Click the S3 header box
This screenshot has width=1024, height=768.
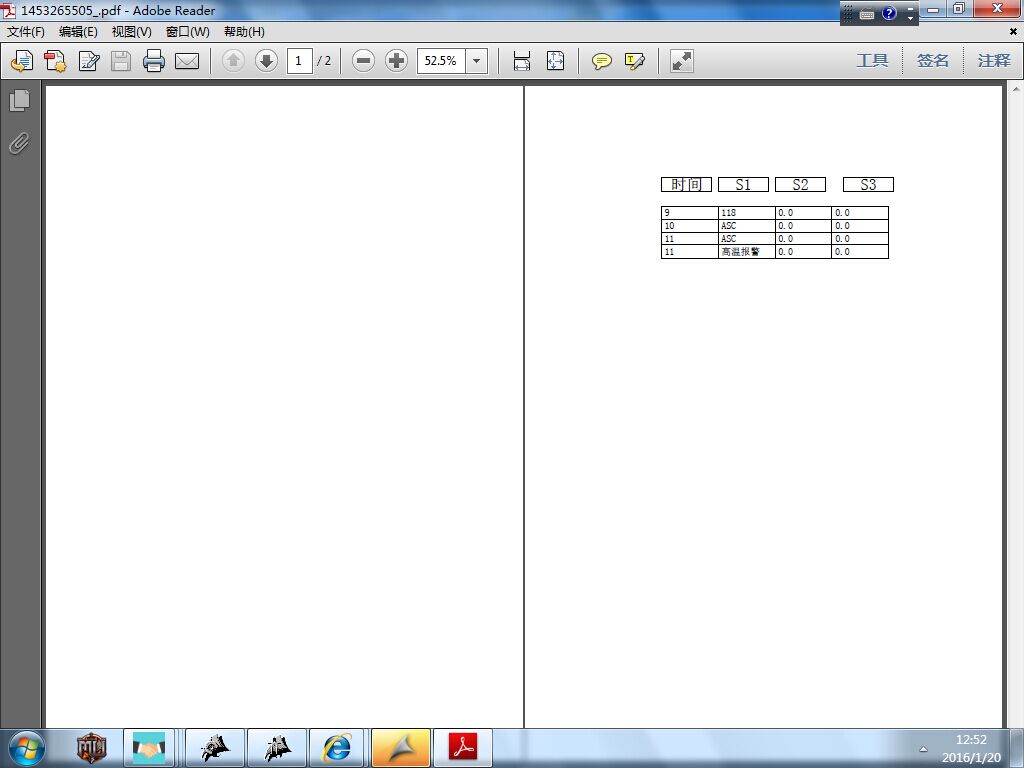pos(868,185)
